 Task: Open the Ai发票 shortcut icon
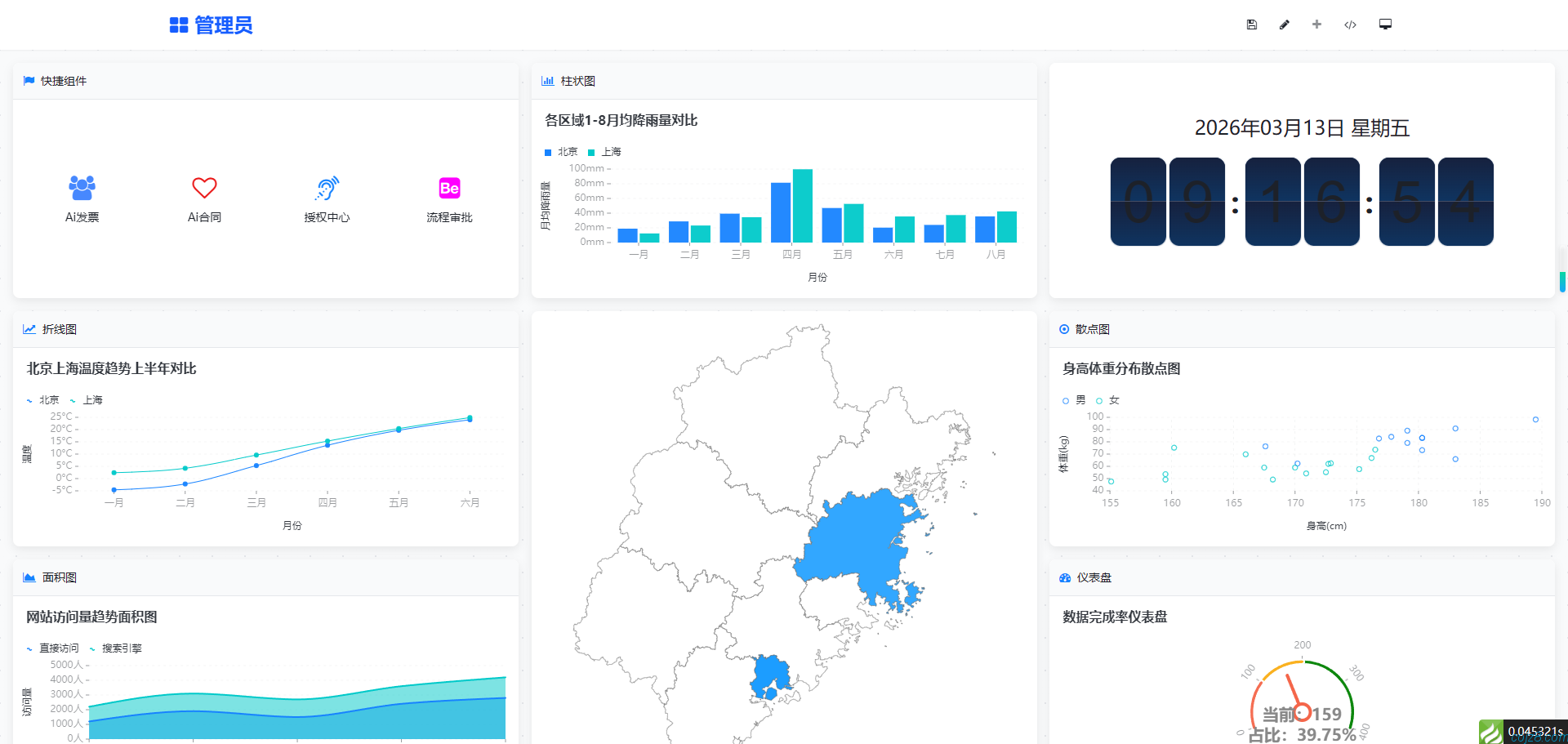[x=82, y=189]
